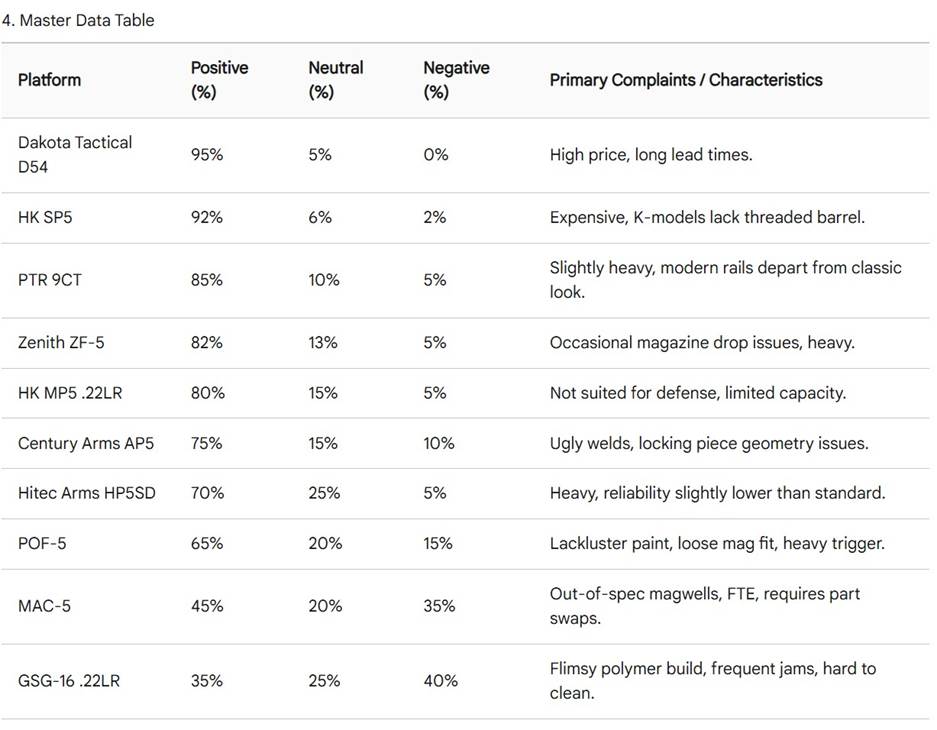Click the Century Arms AP5 cell
937x730 pixels.
(86, 443)
